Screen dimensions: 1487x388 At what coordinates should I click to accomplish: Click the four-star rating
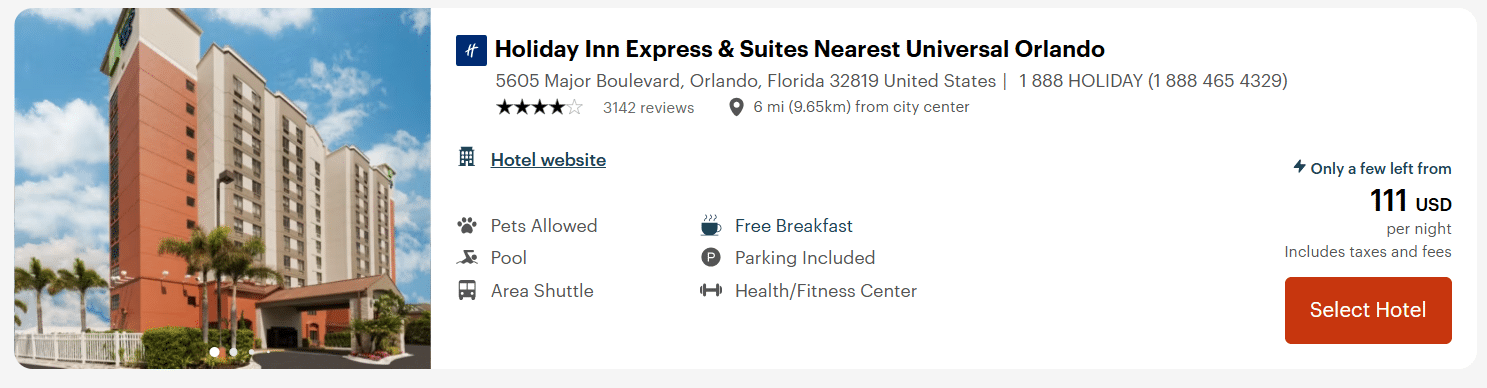click(539, 107)
